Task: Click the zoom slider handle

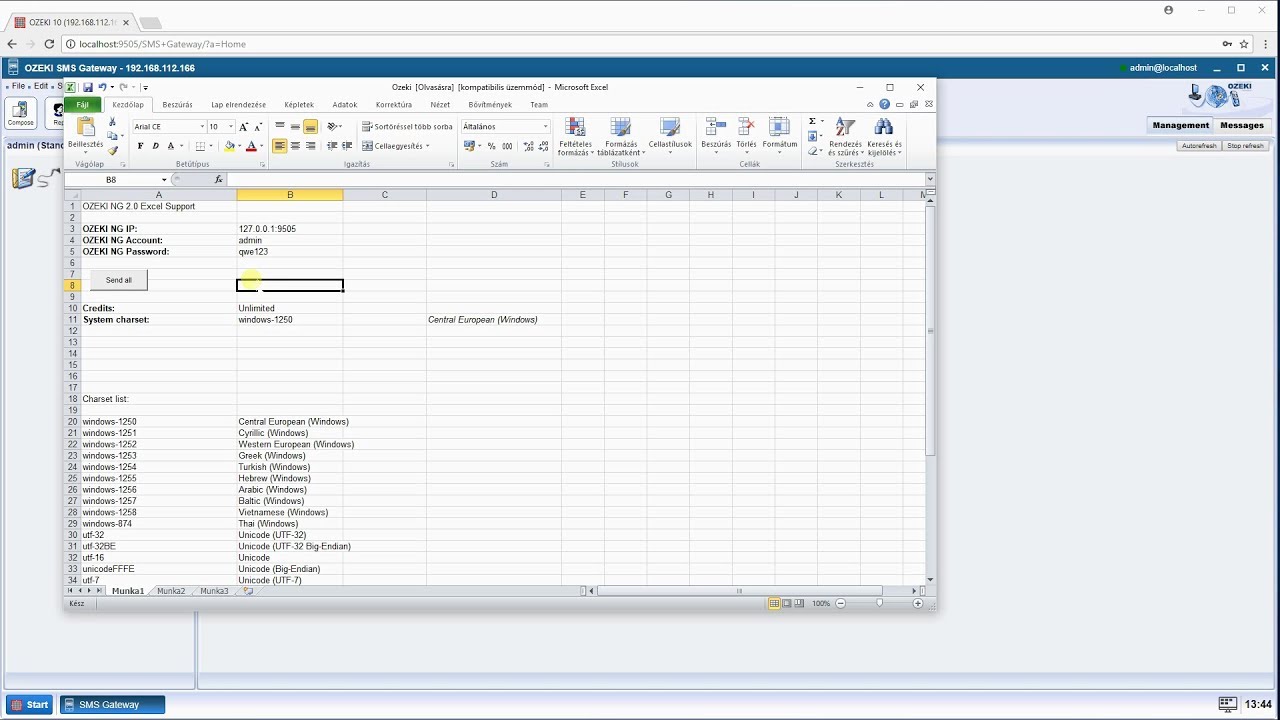Action: [x=879, y=603]
